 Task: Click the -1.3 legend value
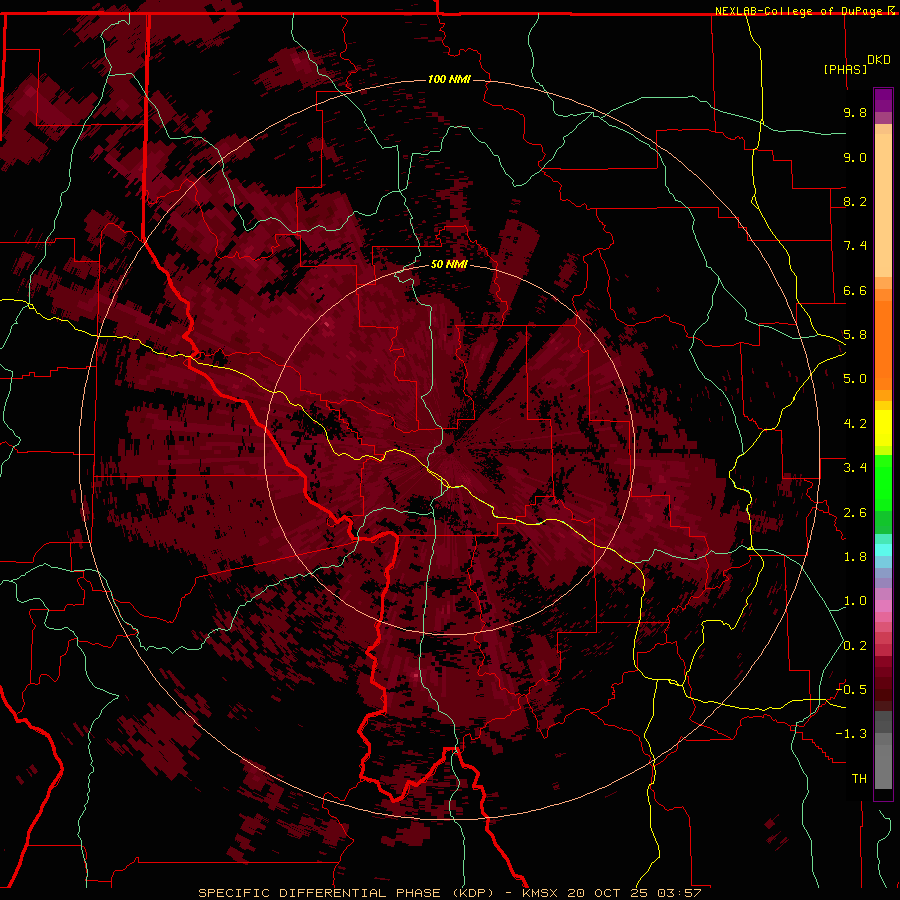(851, 734)
